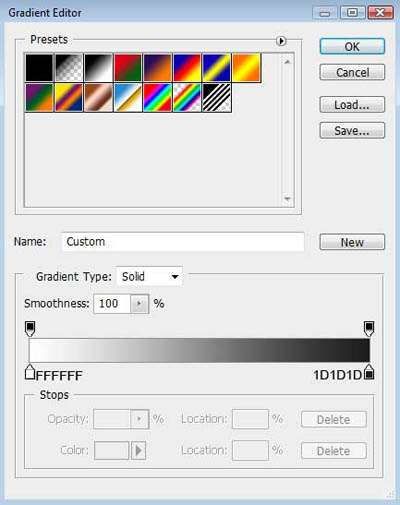400x505 pixels.
Task: Choose the Red, Green gradient preset
Action: coord(128,68)
